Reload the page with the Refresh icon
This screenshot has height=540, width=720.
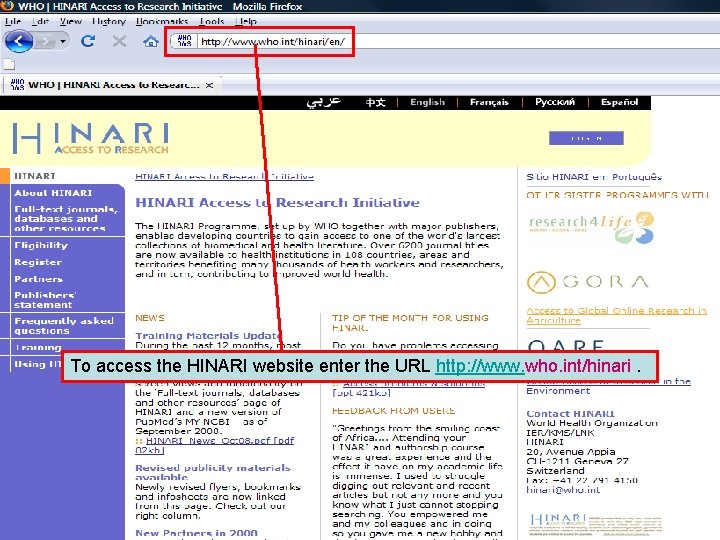point(88,41)
